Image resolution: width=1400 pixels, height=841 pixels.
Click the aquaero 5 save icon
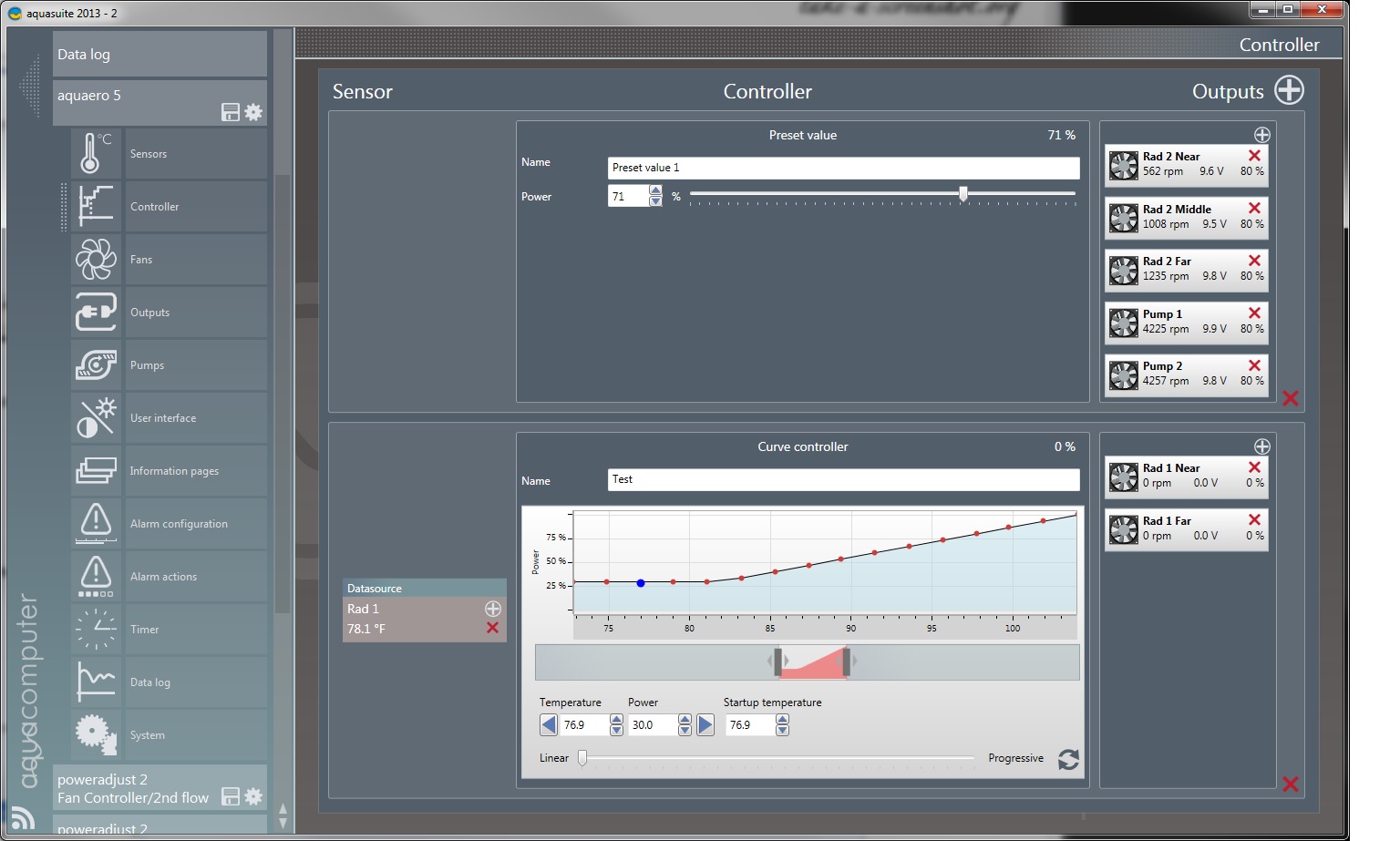231,112
